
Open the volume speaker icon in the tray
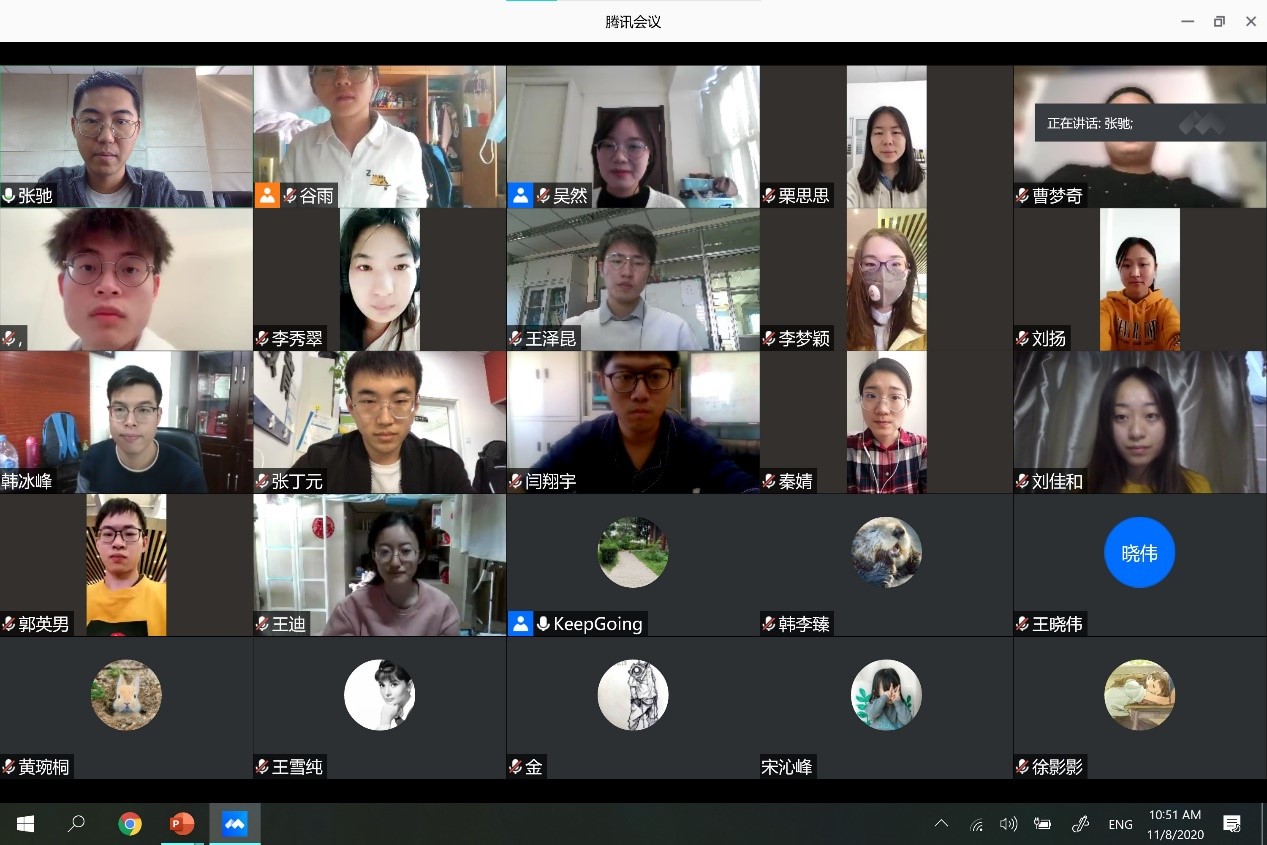pos(1008,824)
